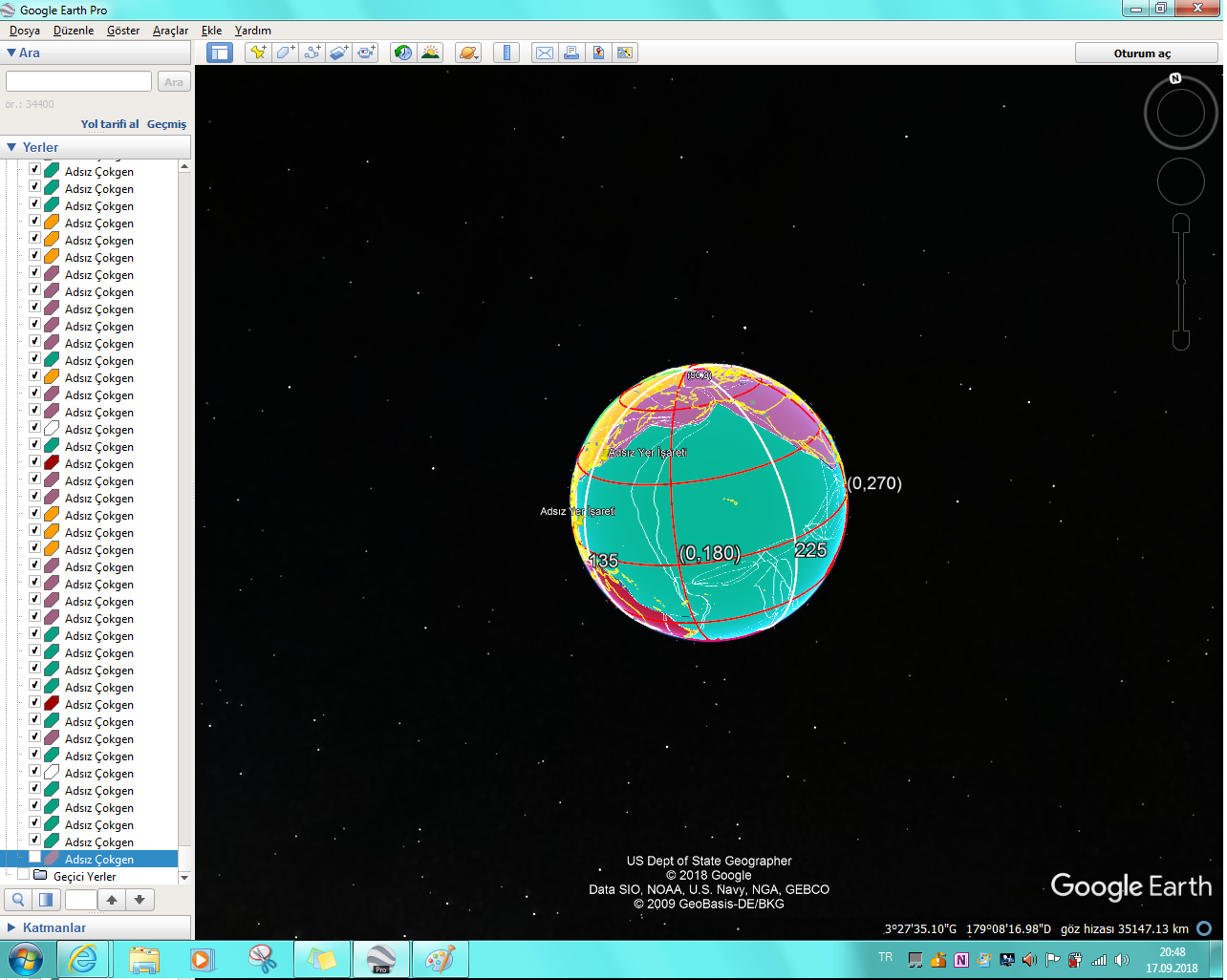Expand the Katmanlar layers panel
Screen dimensions: 1227x980
coord(11,927)
